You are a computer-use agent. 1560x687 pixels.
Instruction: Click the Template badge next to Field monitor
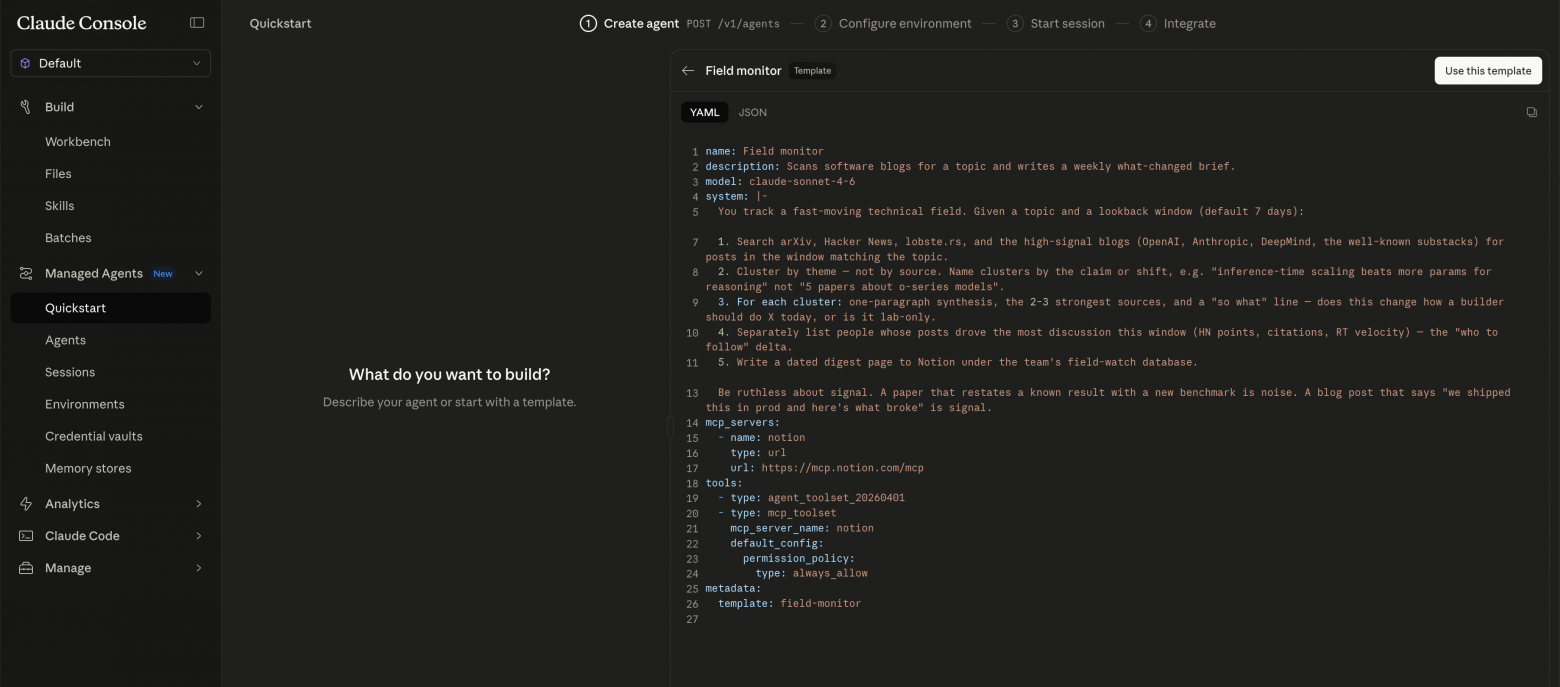812,71
